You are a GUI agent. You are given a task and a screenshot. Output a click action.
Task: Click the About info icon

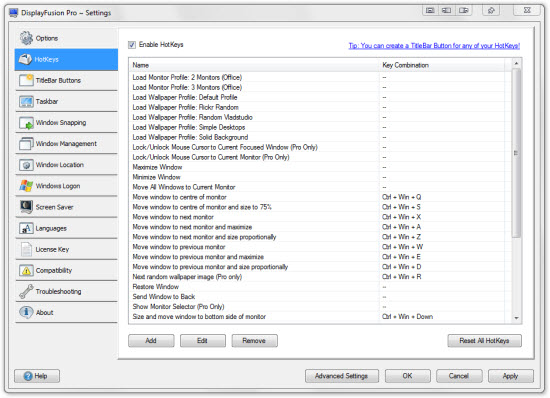click(26, 312)
